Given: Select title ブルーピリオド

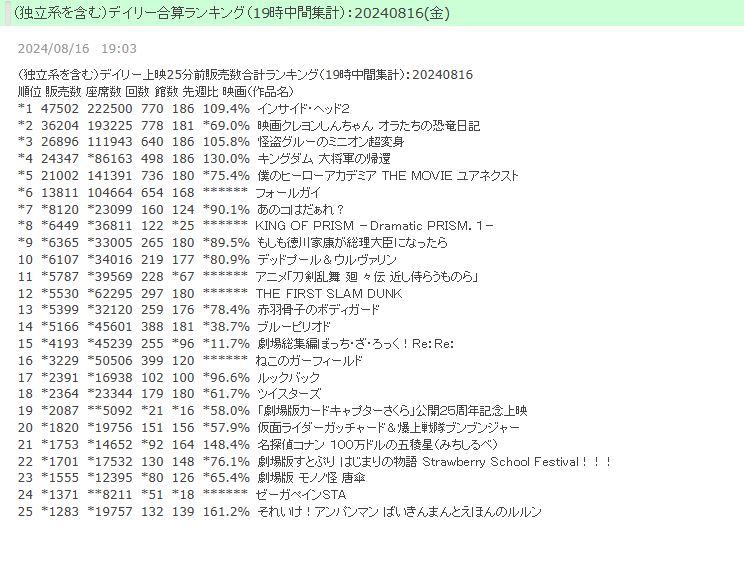Looking at the screenshot, I should click(294, 327).
